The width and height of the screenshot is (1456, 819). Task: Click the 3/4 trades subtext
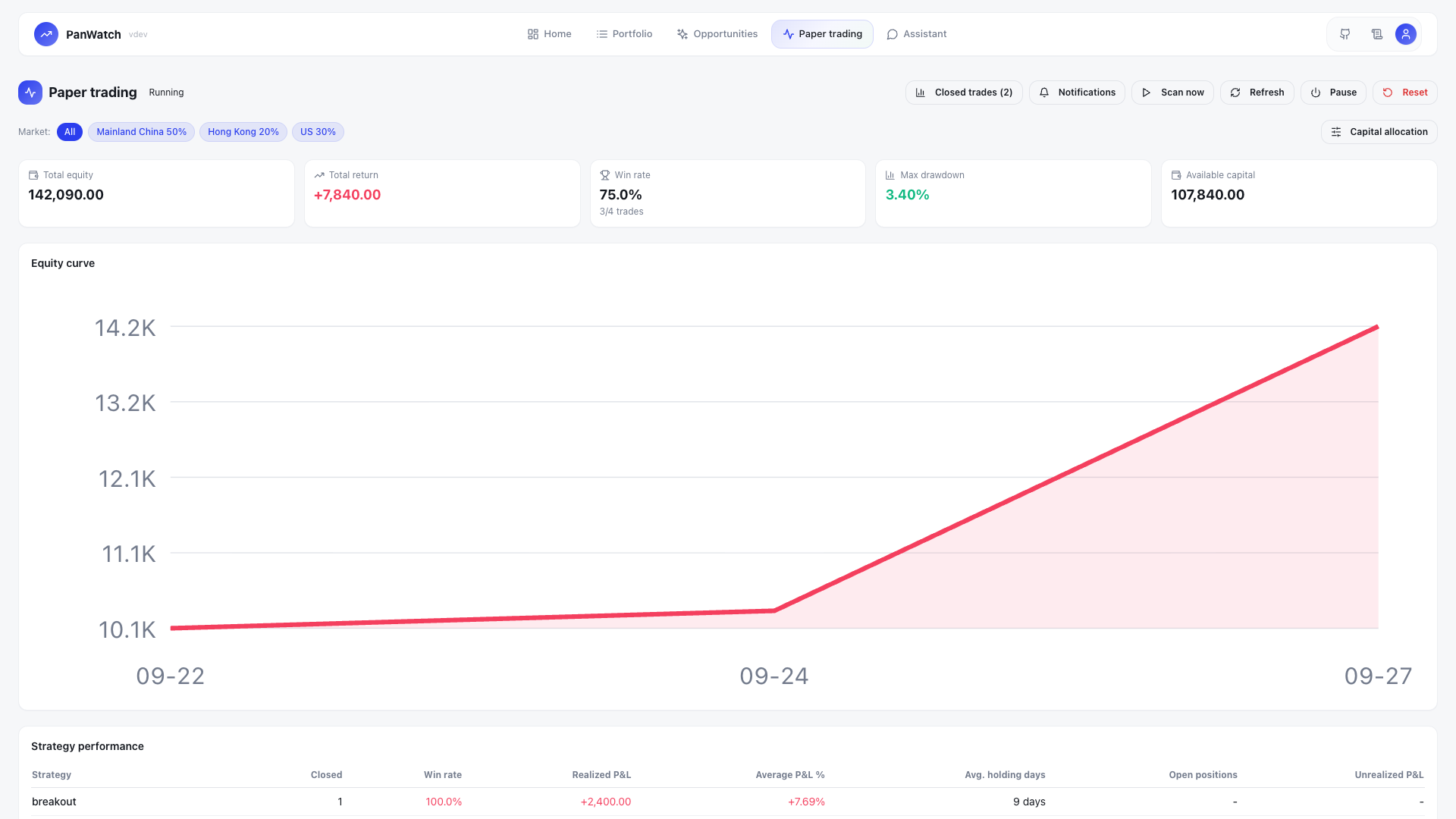point(621,212)
